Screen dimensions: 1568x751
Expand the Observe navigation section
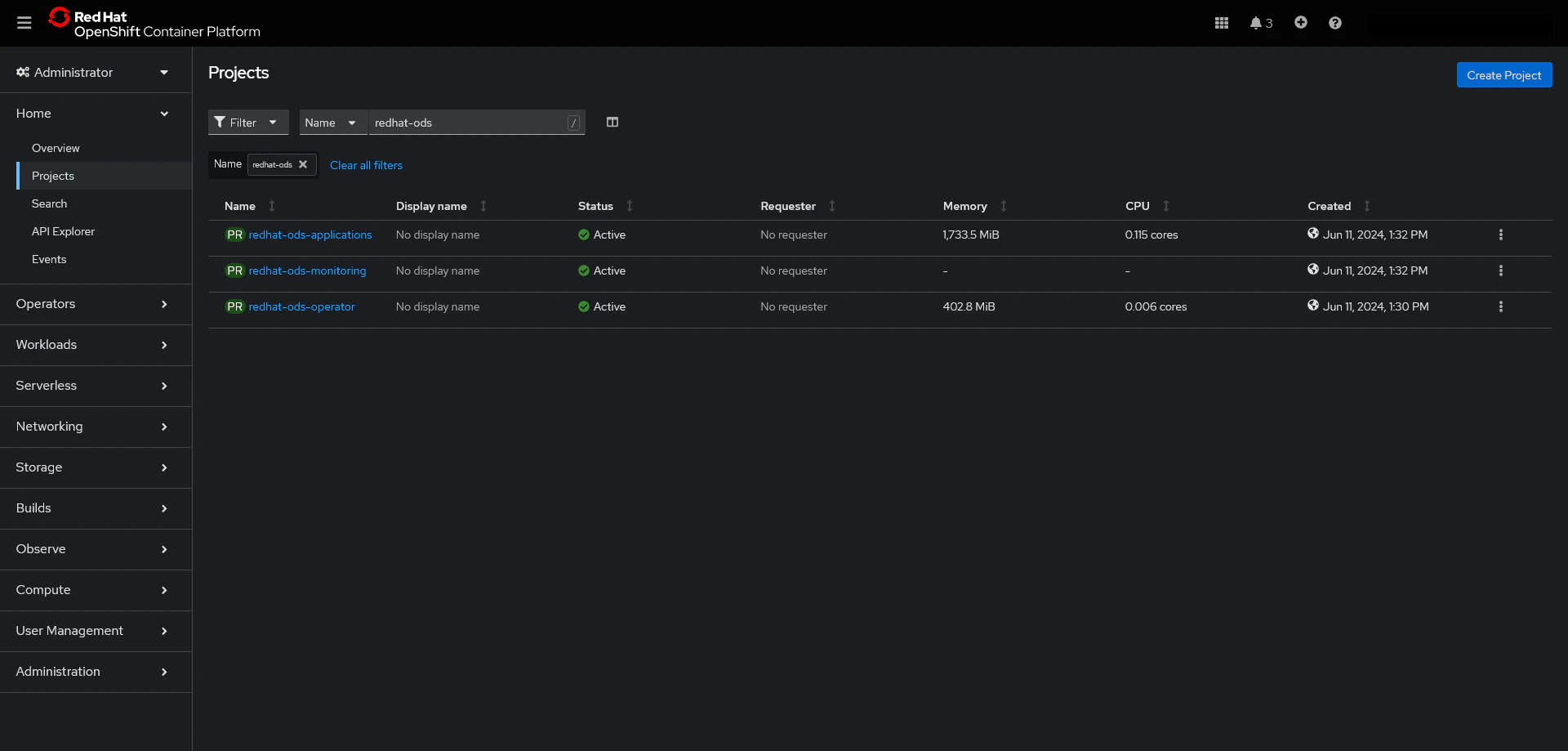(96, 549)
